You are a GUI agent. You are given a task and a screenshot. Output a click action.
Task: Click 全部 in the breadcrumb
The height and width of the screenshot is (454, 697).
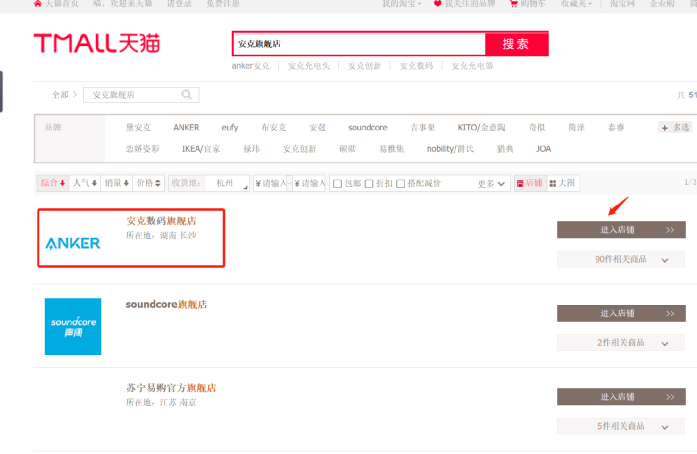point(60,95)
